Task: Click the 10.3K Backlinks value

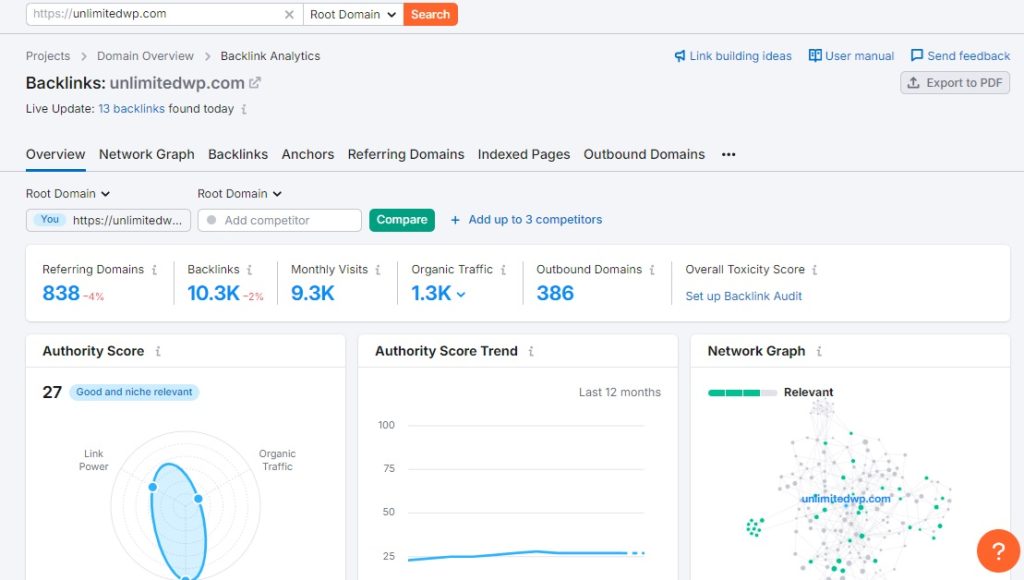Action: [214, 293]
